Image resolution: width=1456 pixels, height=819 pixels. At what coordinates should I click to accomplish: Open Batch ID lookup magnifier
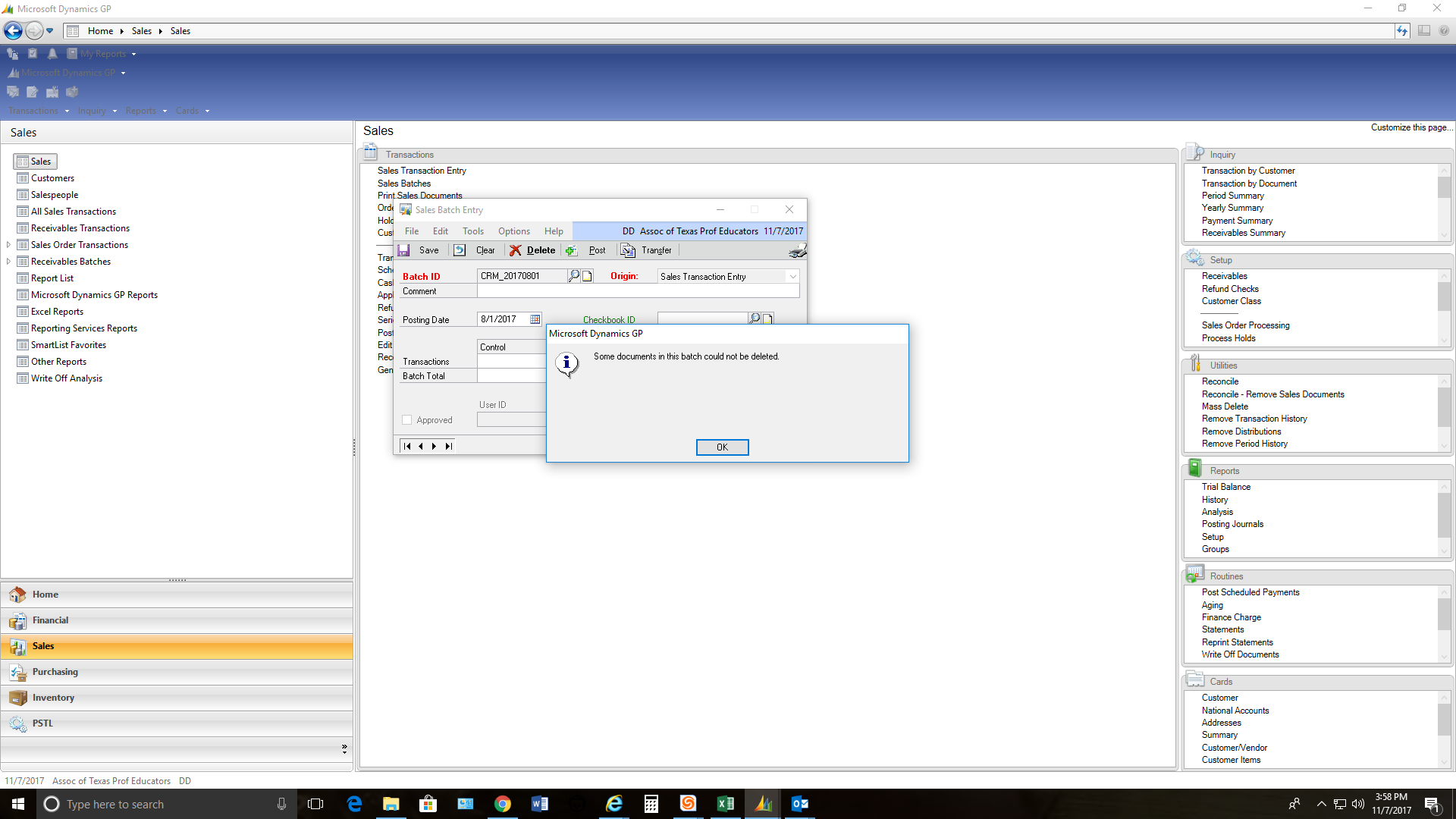point(574,276)
